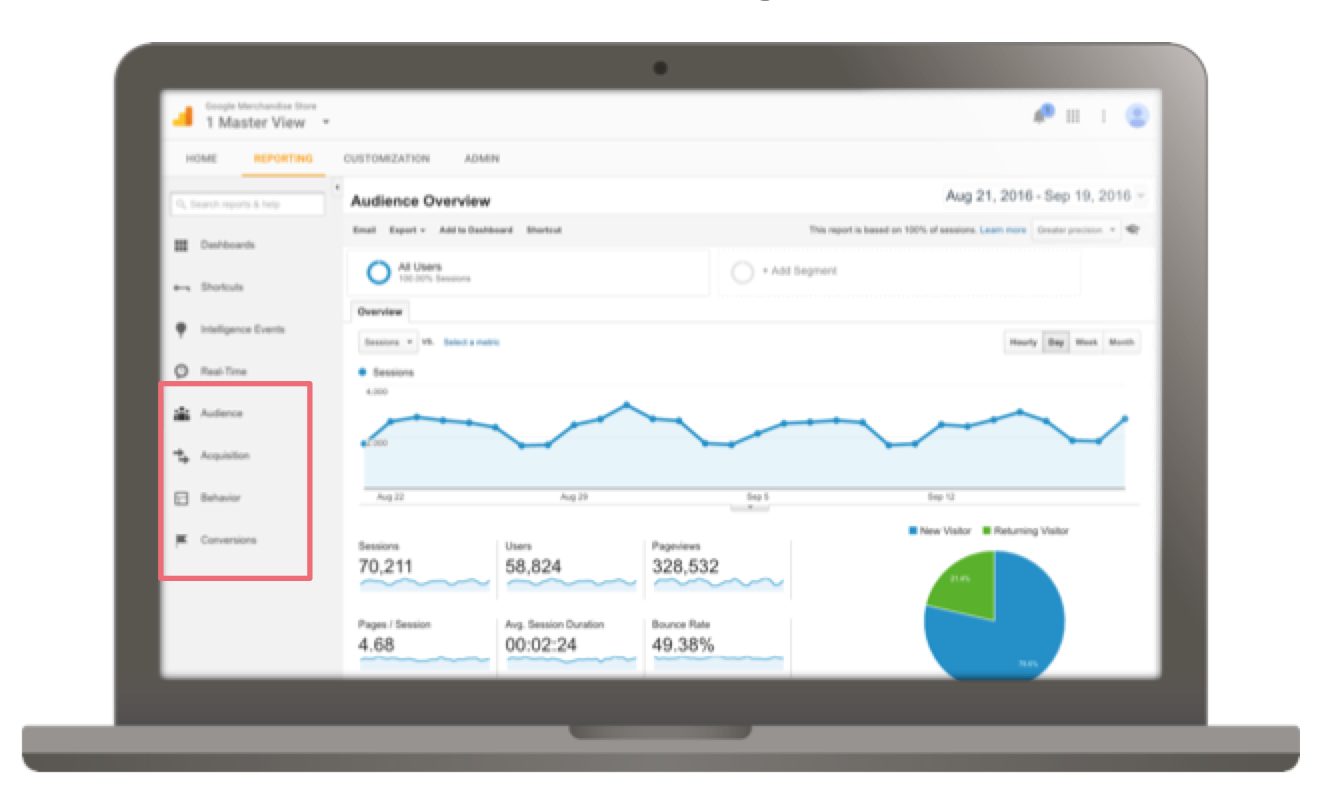Switch to the Admin tab
1328x810 pixels.
481,159
